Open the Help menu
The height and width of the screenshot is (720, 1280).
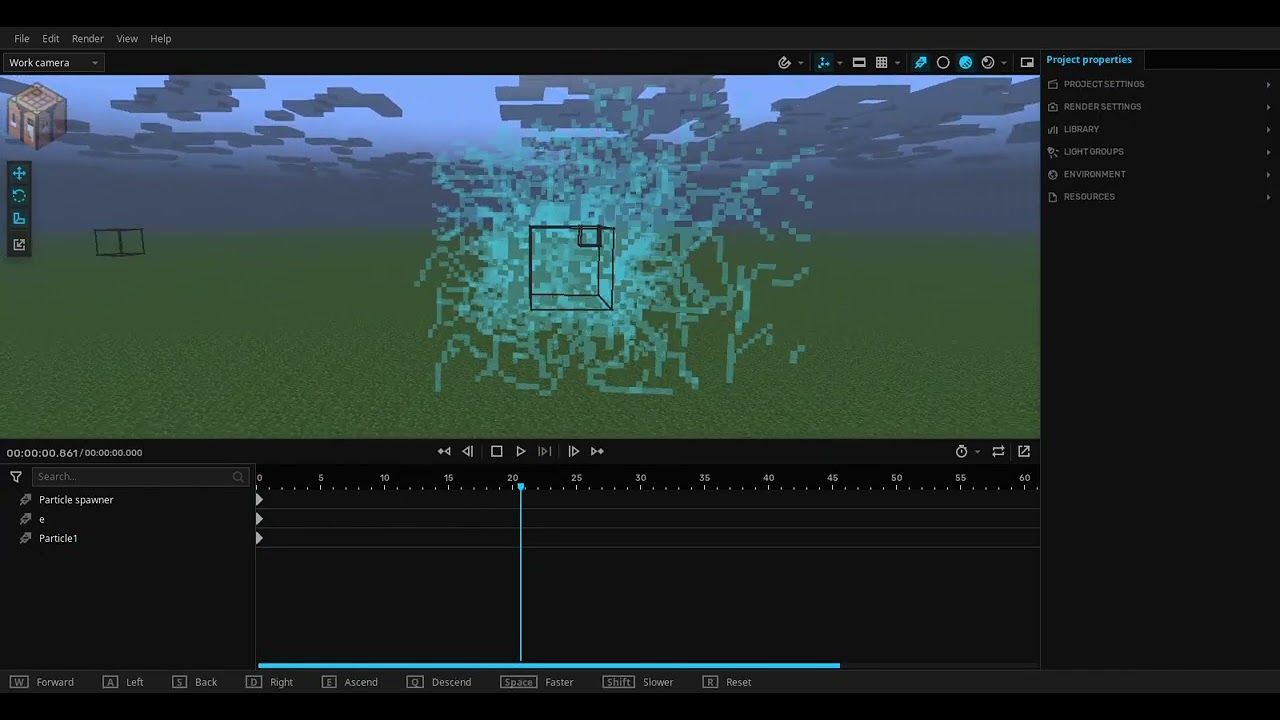click(161, 38)
